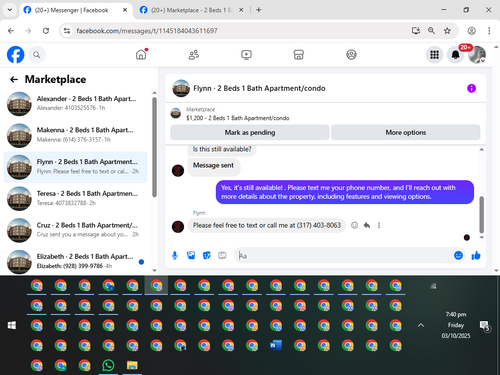Open More options for listing
Viewport: 500px width, 375px height.
click(x=406, y=132)
